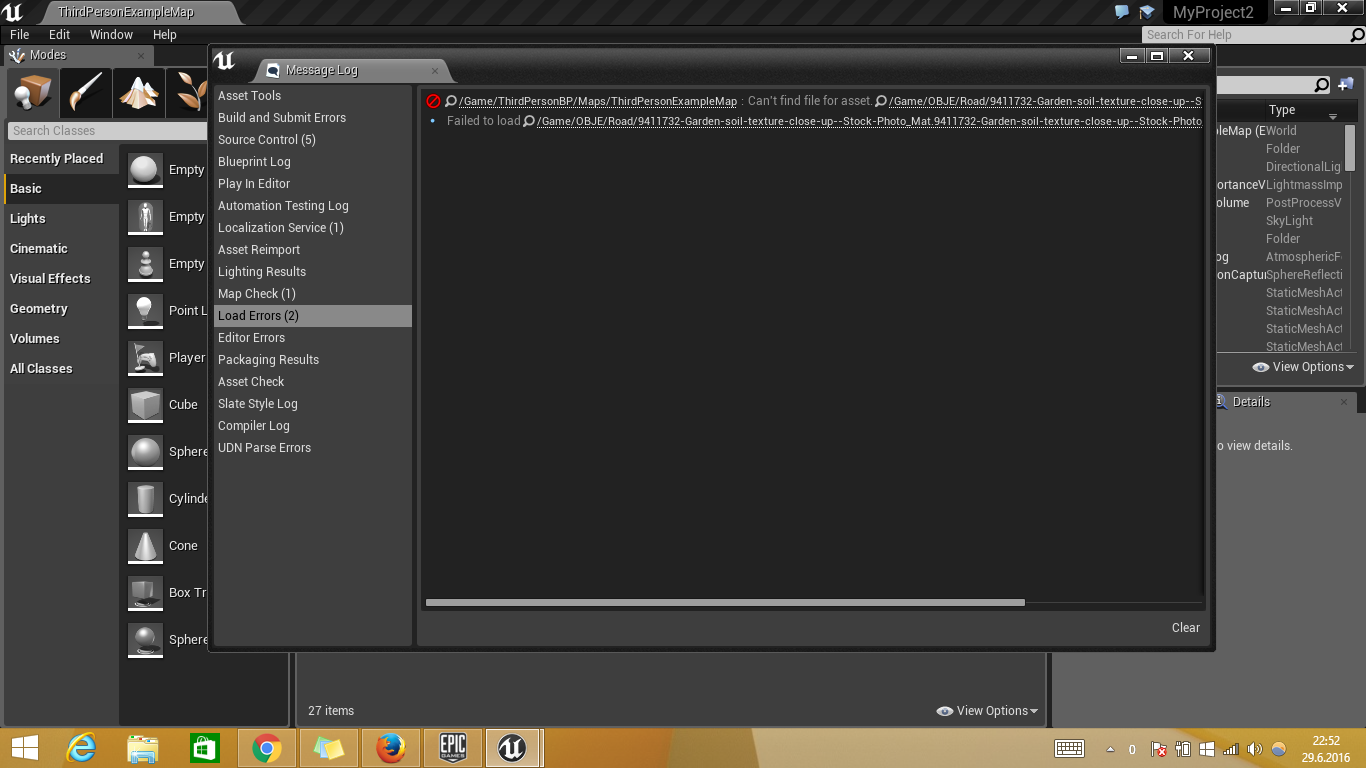Open the File menu
Image resolution: width=1366 pixels, height=768 pixels.
click(x=19, y=34)
